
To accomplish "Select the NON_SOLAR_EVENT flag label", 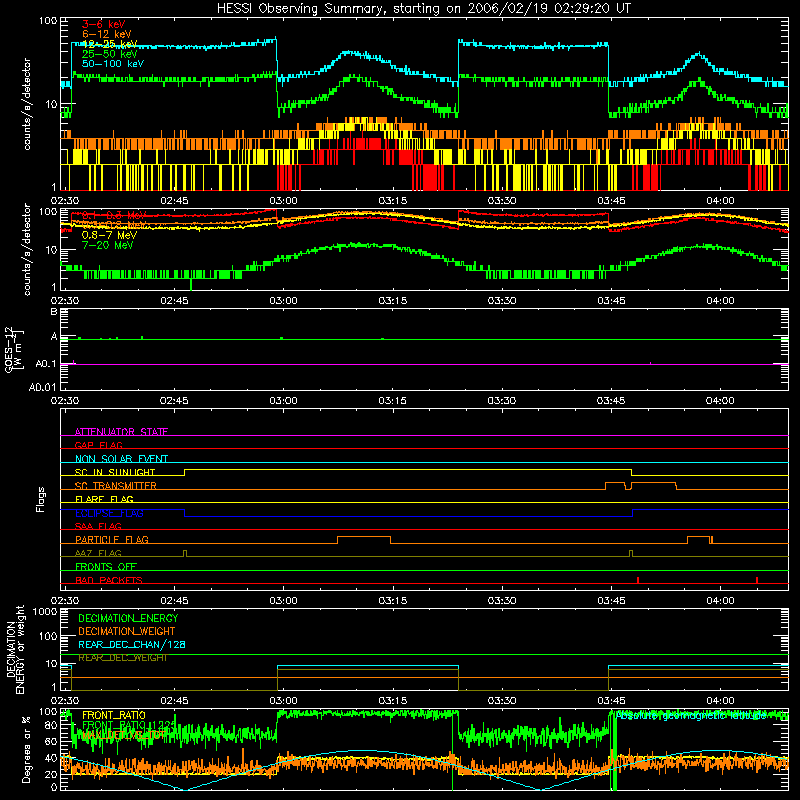I will pyautogui.click(x=121, y=459).
